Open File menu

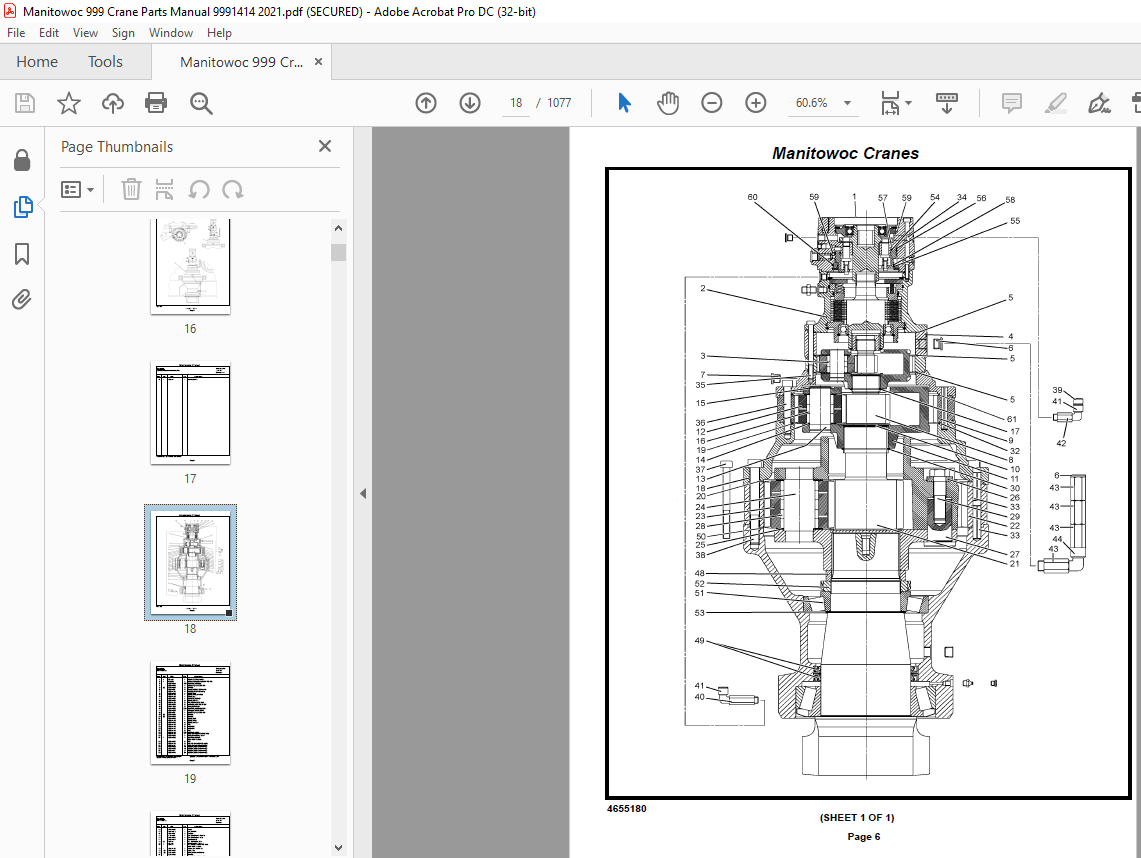16,33
